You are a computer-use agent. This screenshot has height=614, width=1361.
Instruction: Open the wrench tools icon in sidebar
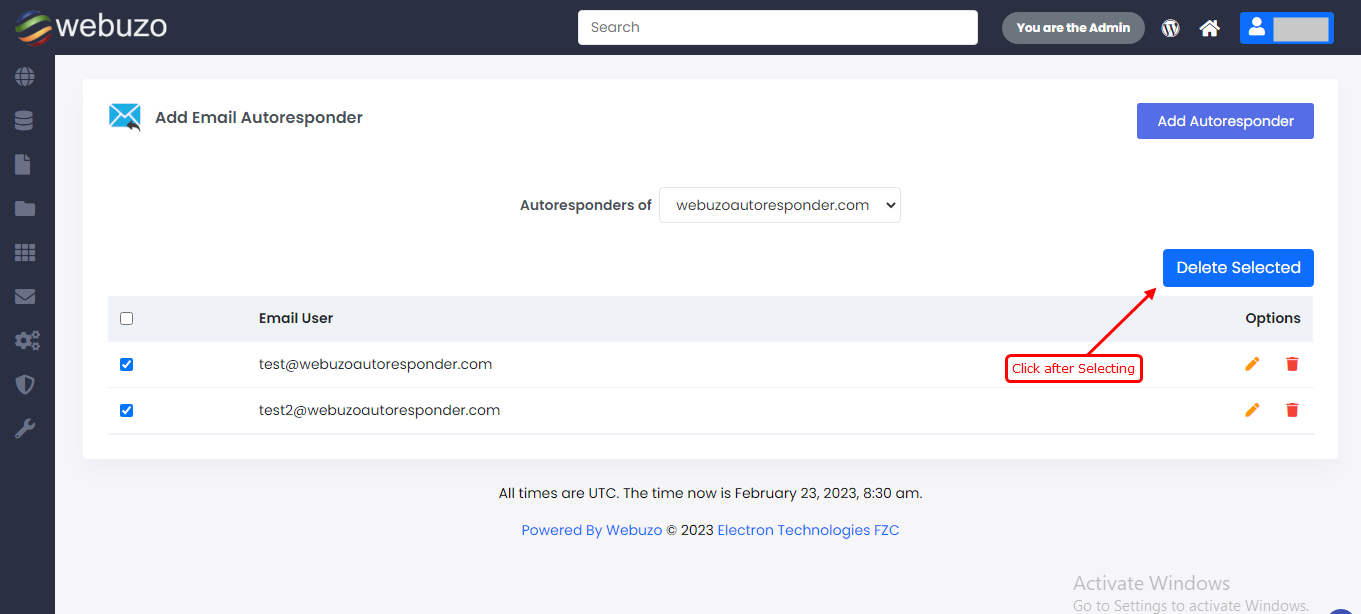(x=25, y=429)
